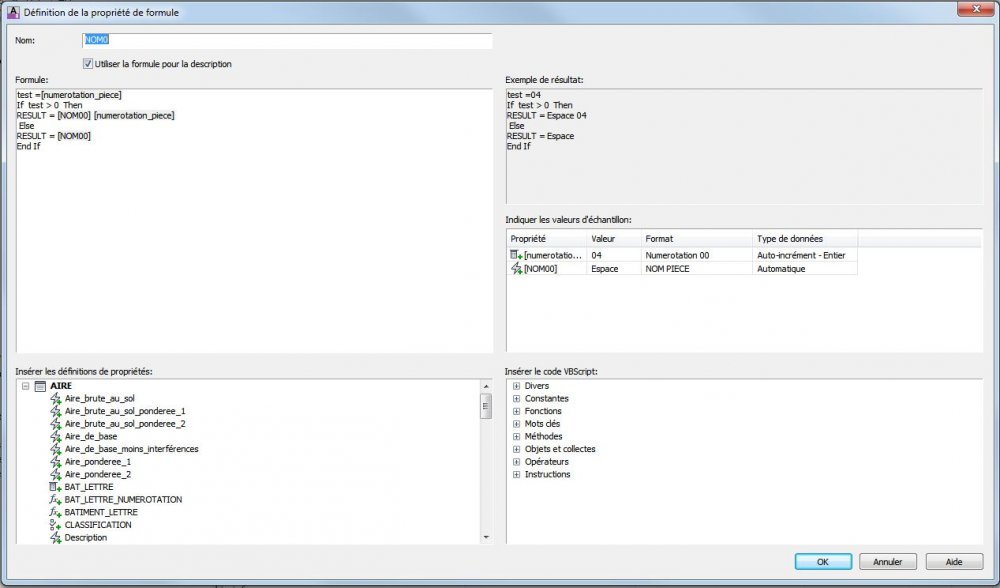This screenshot has height=588, width=1000.
Task: Confirm with the OK button
Action: pos(823,562)
